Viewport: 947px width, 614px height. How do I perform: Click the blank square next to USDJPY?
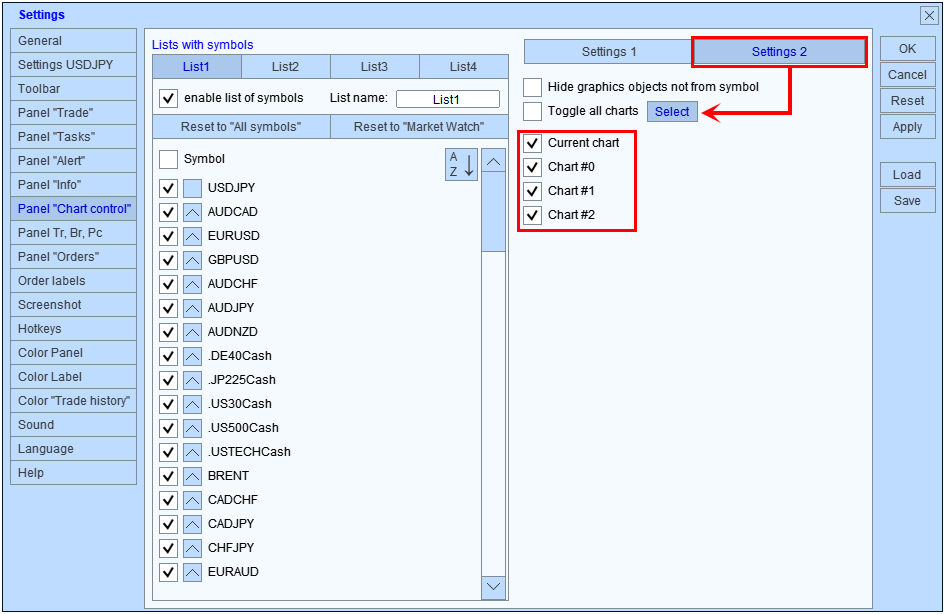click(193, 188)
